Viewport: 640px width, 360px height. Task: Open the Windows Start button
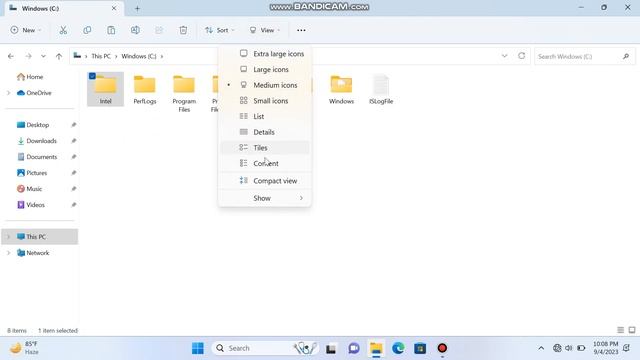[x=198, y=348]
